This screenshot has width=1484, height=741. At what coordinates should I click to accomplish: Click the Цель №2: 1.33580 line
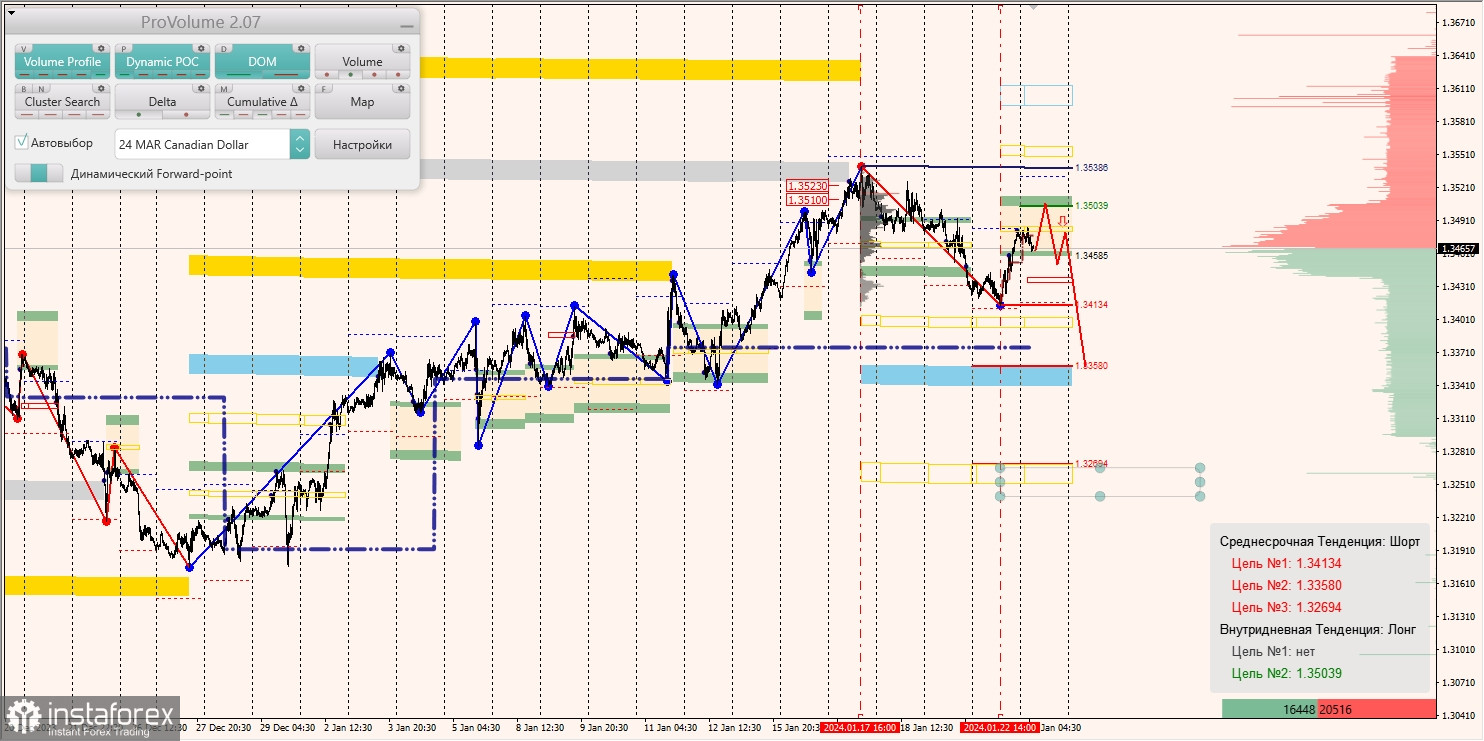click(x=1286, y=585)
